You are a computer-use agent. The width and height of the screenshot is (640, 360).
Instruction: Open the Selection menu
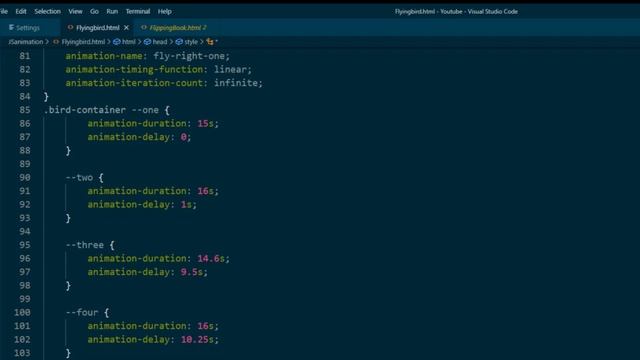[47, 11]
